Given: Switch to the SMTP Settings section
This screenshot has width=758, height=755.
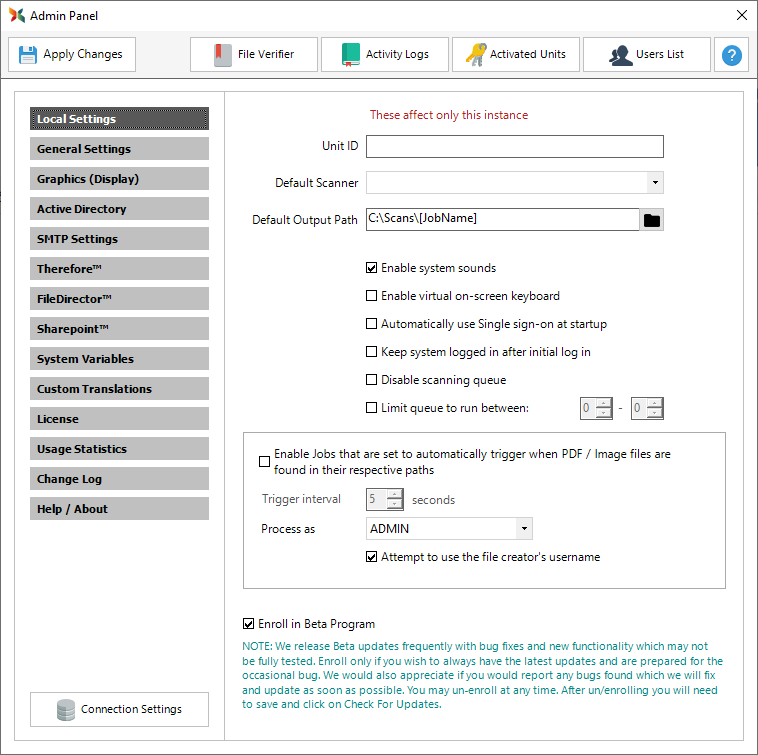Looking at the screenshot, I should tap(119, 239).
